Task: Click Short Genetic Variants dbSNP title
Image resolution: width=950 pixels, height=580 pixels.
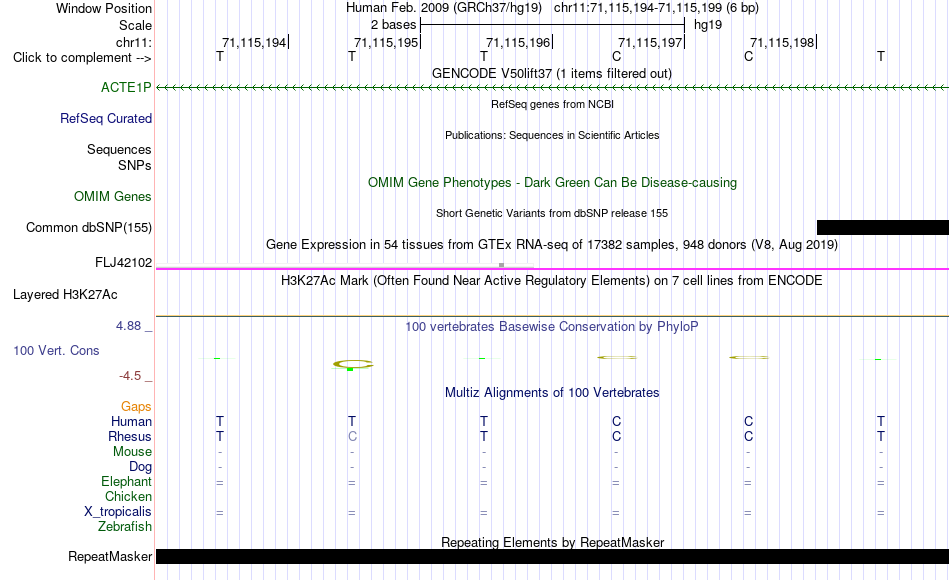Action: (x=552, y=213)
